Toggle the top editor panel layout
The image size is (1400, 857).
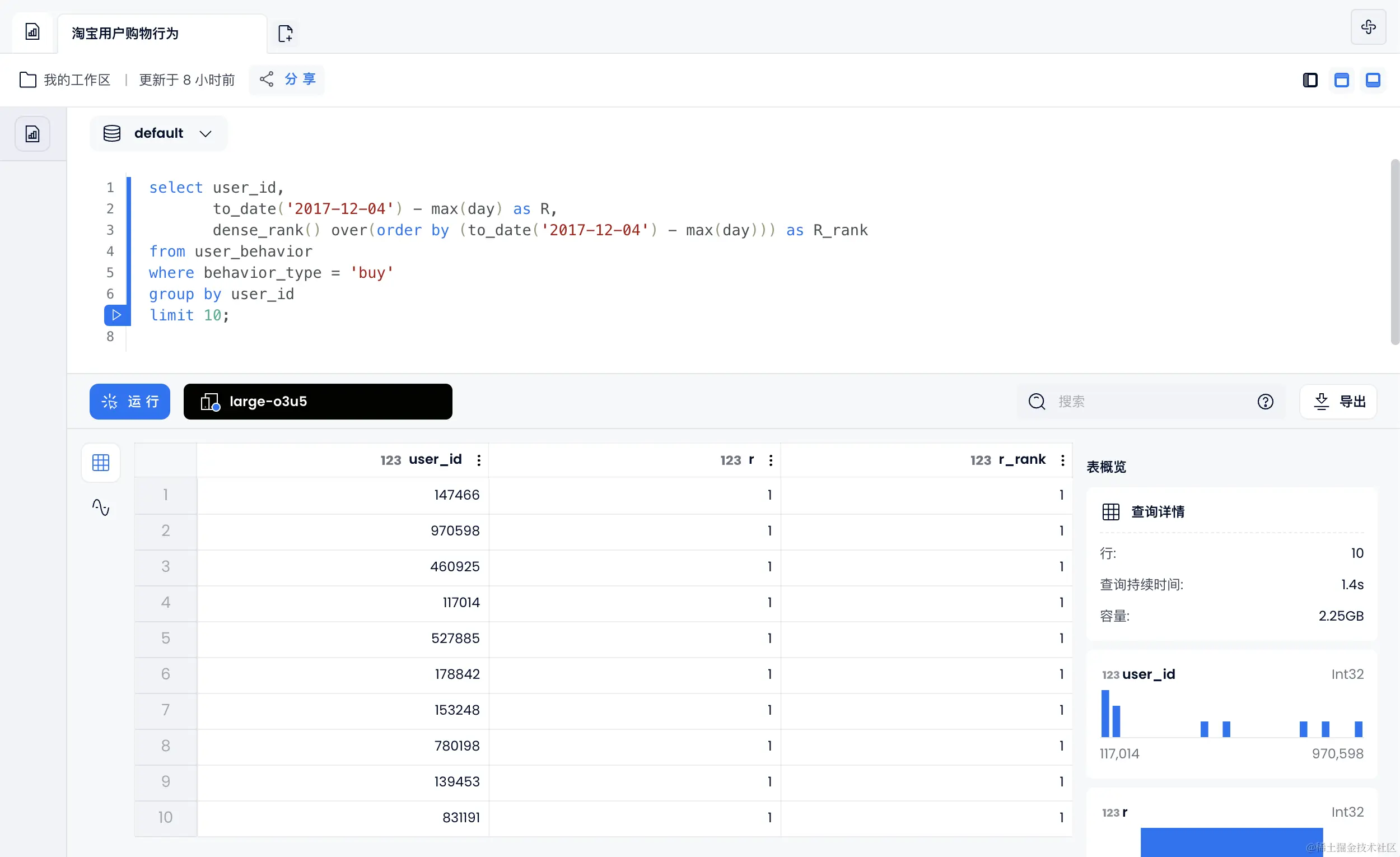click(x=1341, y=80)
